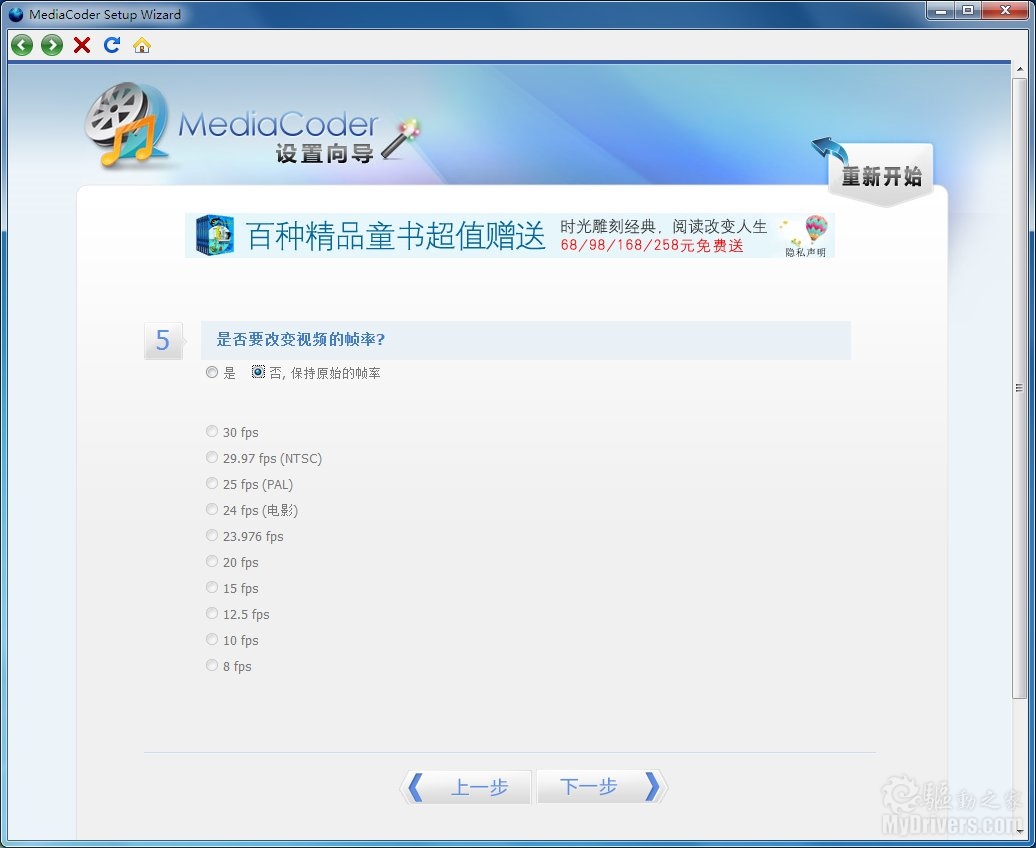This screenshot has width=1036, height=848.
Task: Close the MediaCoder Setup Wizard window
Action: pos(1006,11)
